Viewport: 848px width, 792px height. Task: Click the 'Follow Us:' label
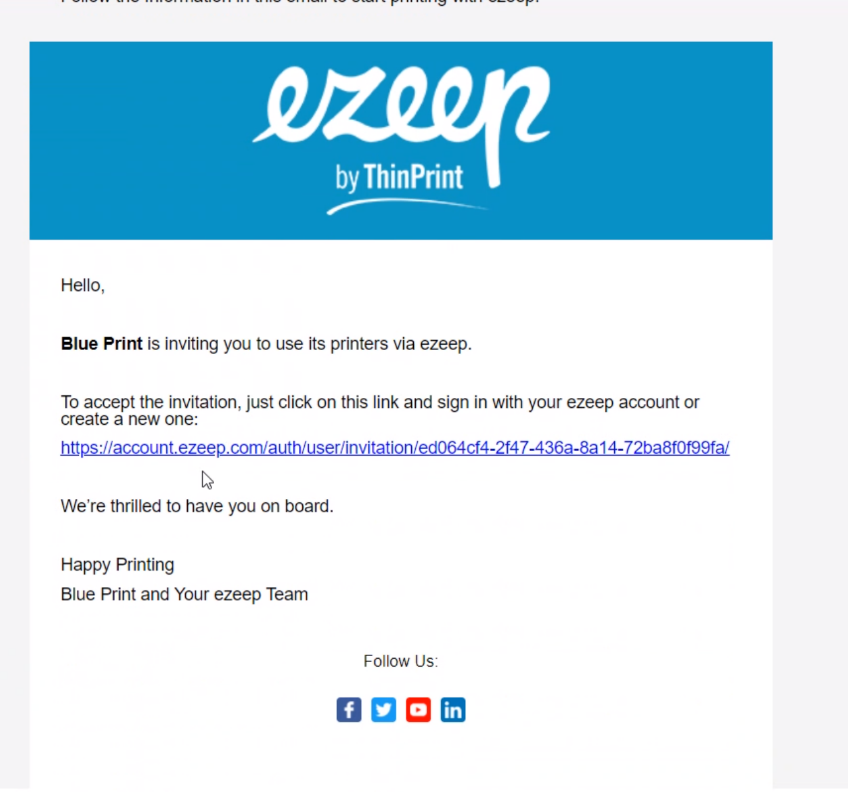[400, 661]
